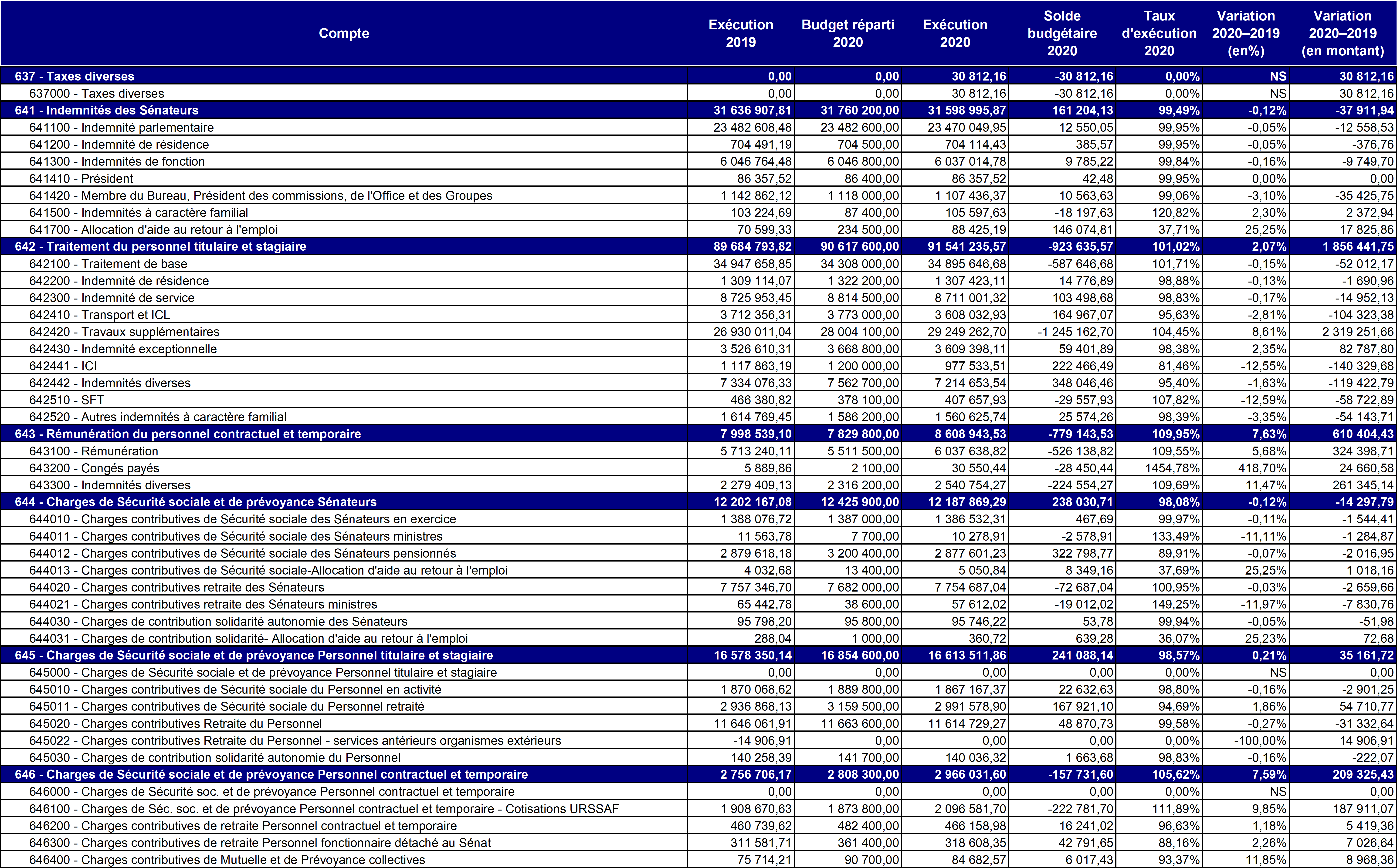
Task: Click the 642 - Traitement du personnel titulaire row
Action: [161, 246]
